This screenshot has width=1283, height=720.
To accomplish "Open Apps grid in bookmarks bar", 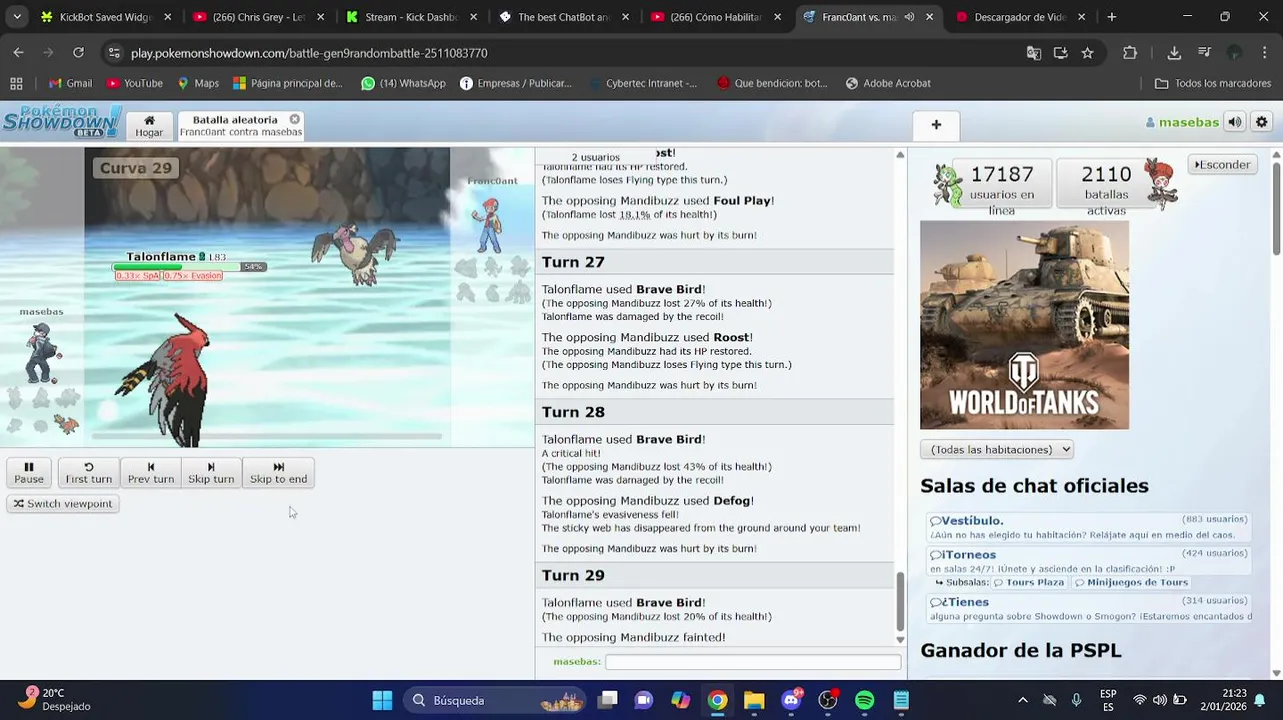I will [16, 83].
